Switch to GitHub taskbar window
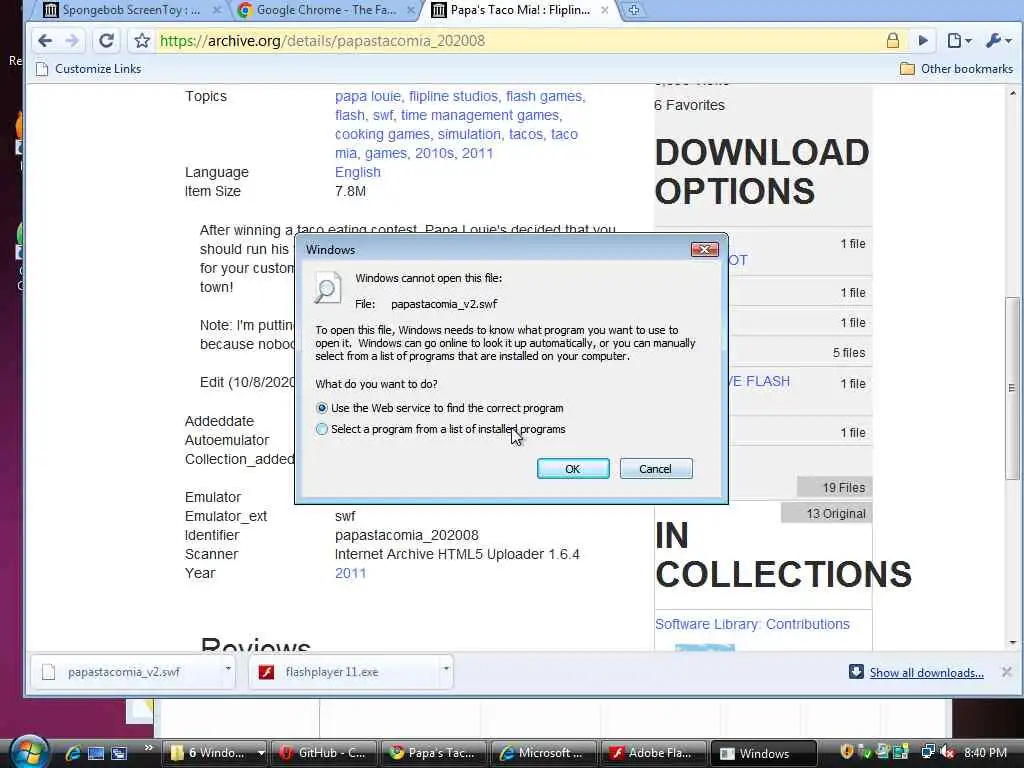 [324, 753]
